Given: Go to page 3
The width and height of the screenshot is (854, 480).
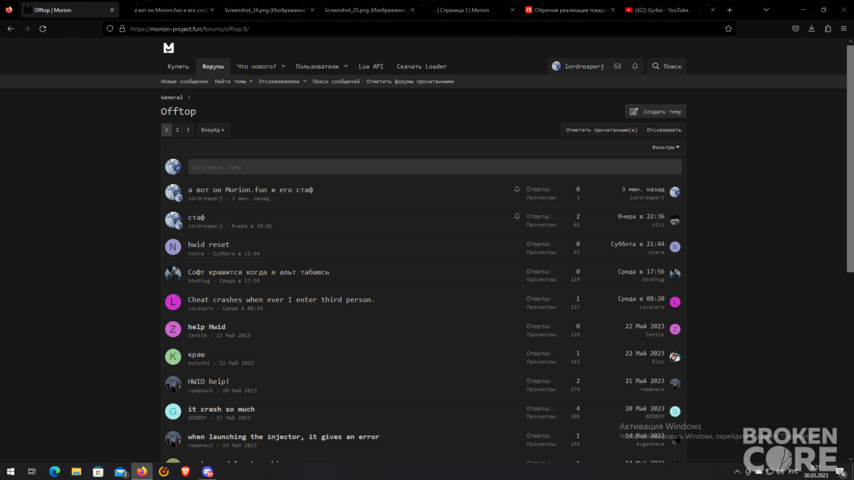Looking at the screenshot, I should (x=188, y=130).
